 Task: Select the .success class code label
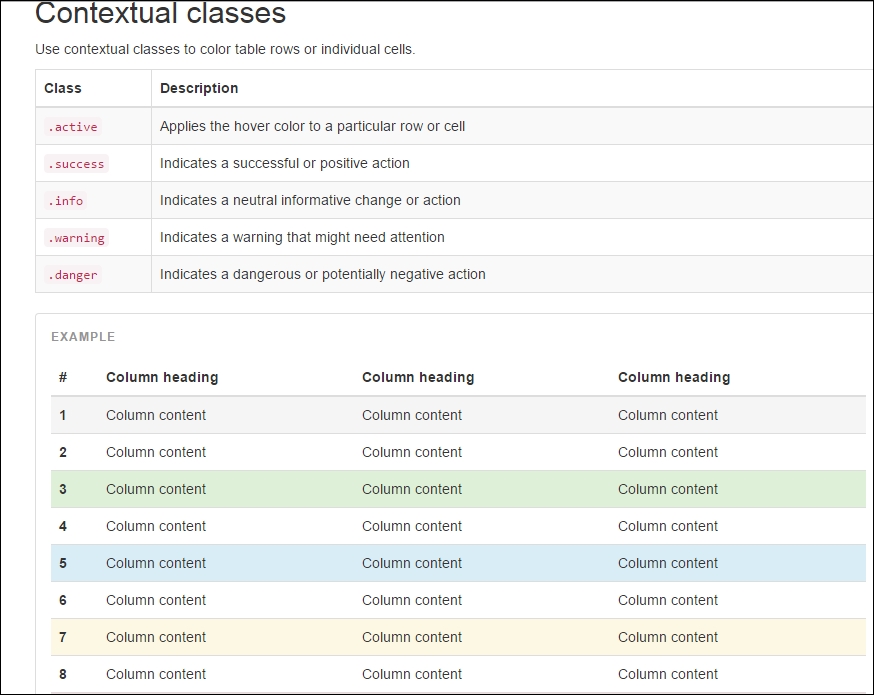click(x=76, y=164)
